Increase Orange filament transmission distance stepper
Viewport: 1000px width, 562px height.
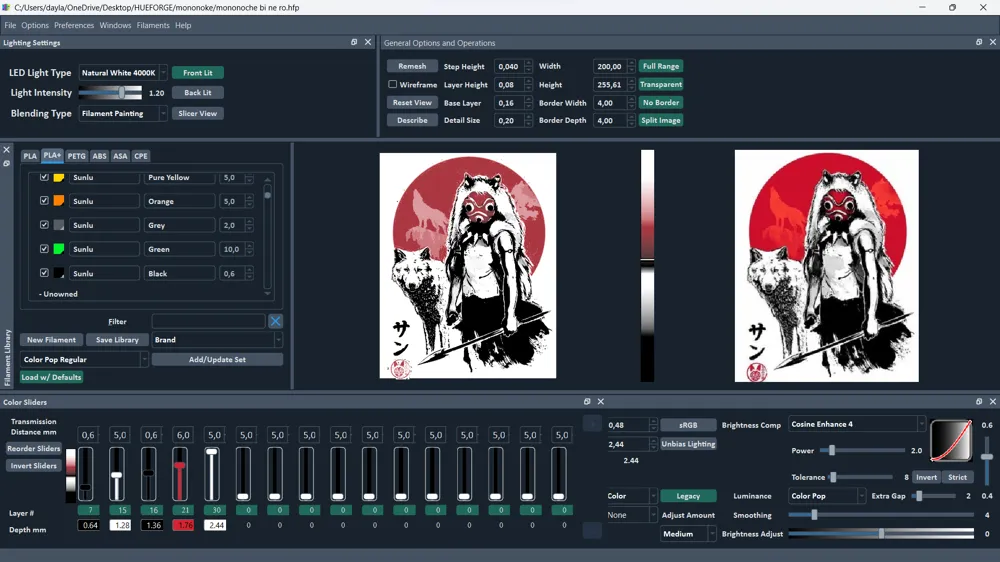(249, 198)
